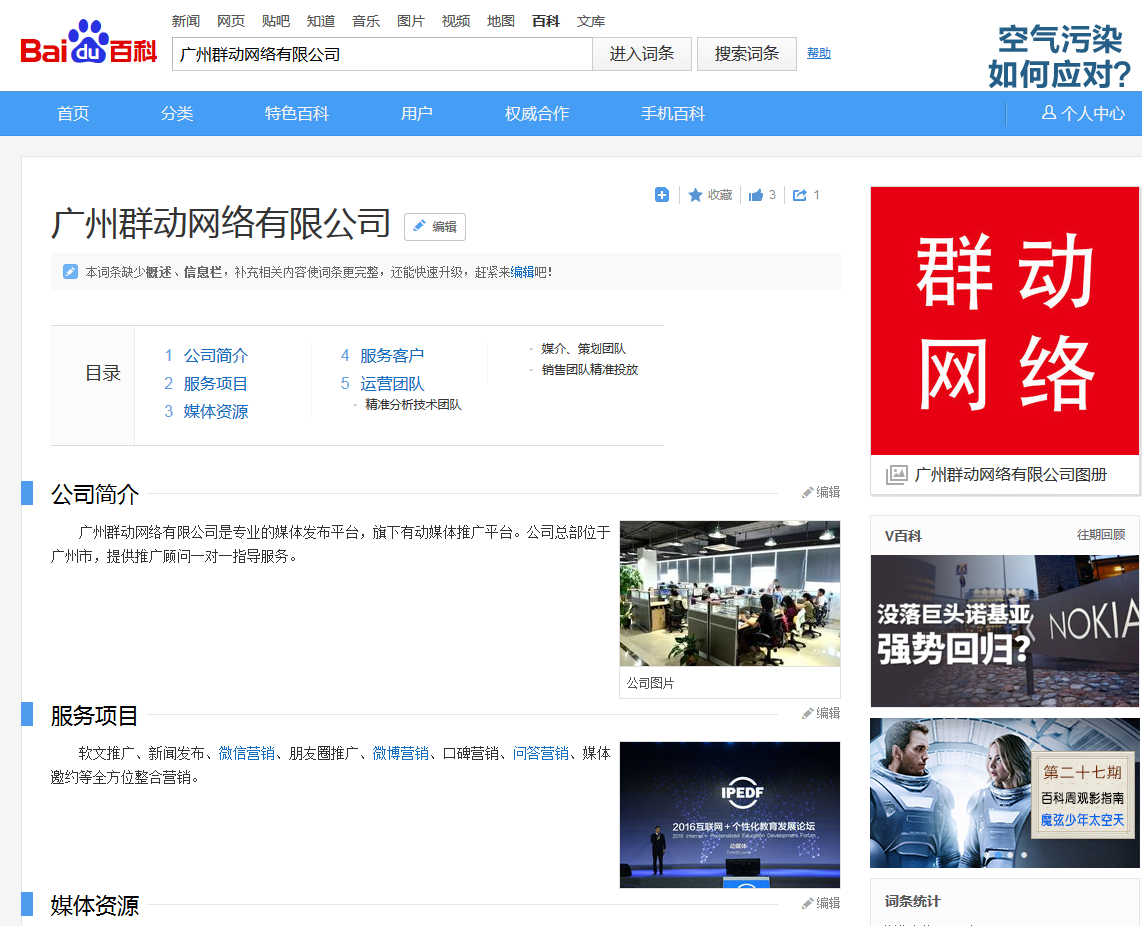
Task: Open the 魔弦少年太空天 link
Action: coord(1082,820)
